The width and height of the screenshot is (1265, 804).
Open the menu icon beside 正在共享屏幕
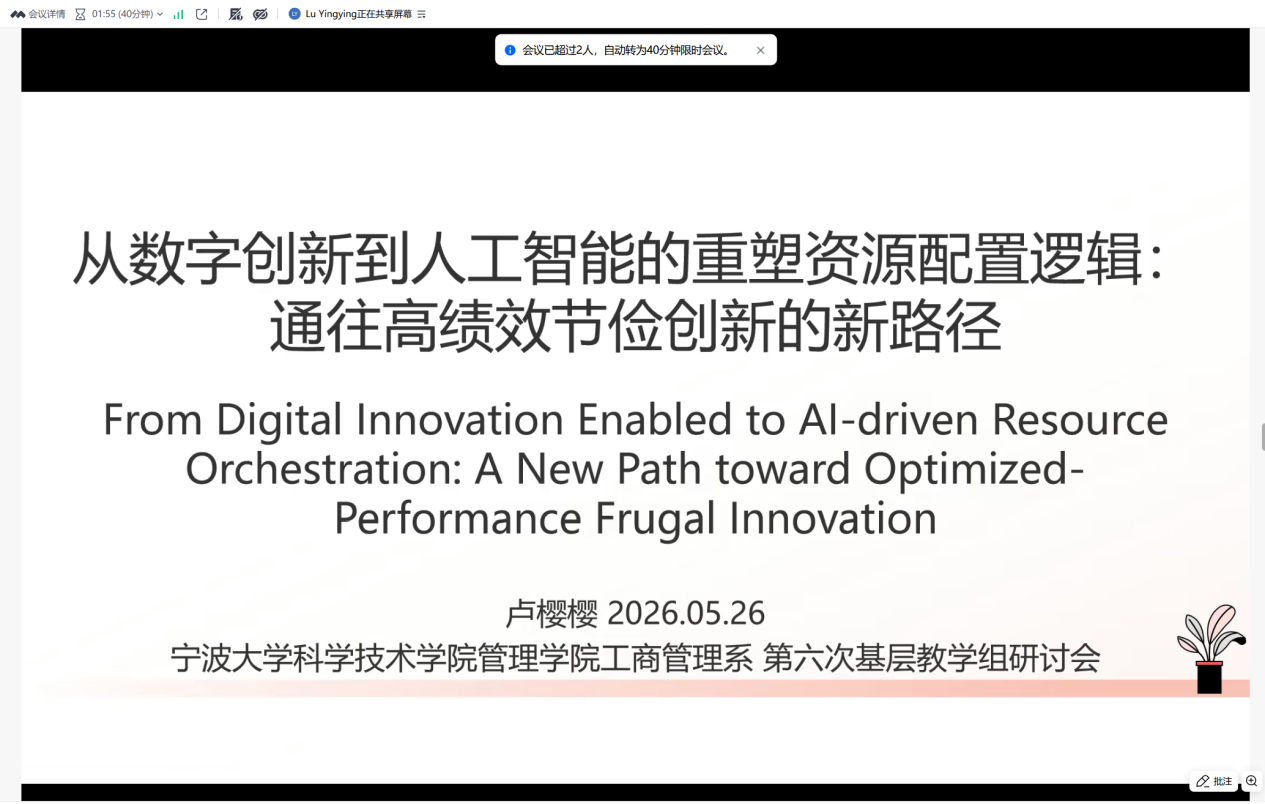[422, 14]
